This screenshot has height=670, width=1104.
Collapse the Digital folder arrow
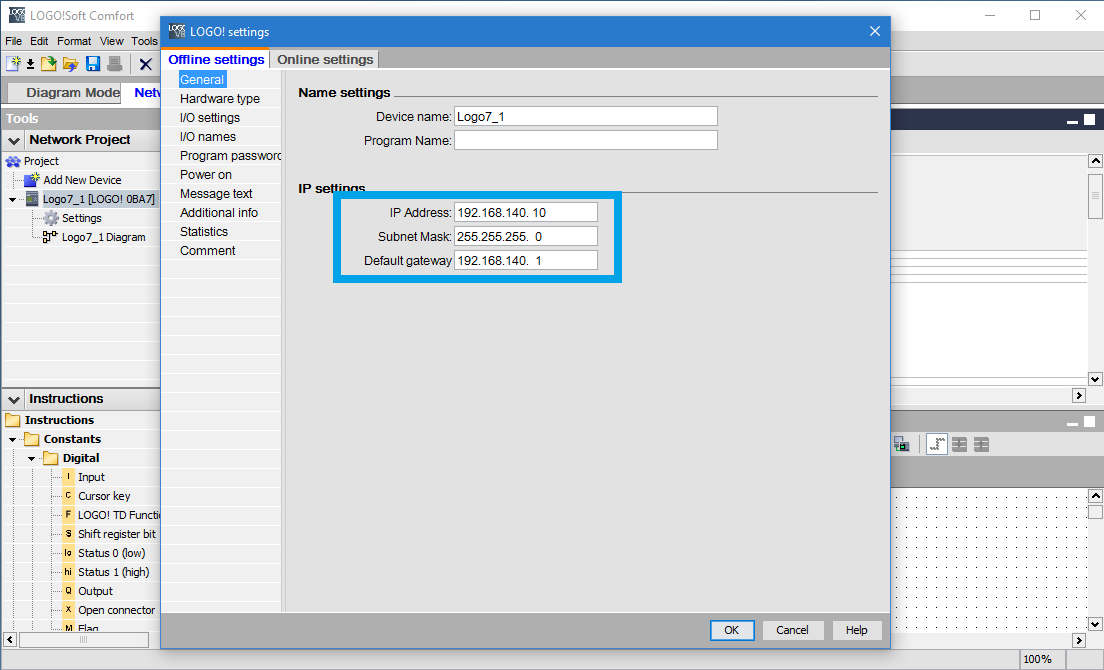(x=32, y=459)
